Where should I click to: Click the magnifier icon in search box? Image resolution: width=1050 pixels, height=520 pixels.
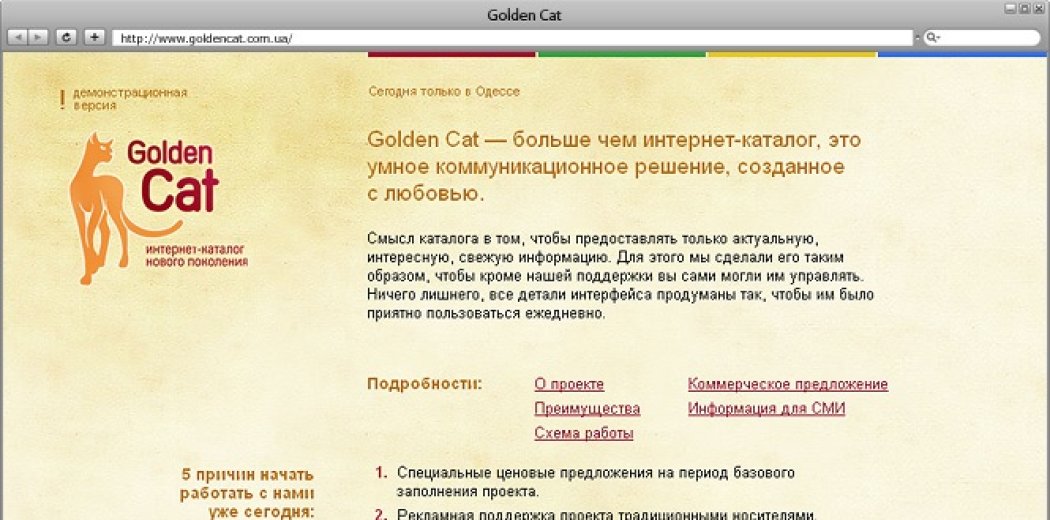click(x=931, y=38)
